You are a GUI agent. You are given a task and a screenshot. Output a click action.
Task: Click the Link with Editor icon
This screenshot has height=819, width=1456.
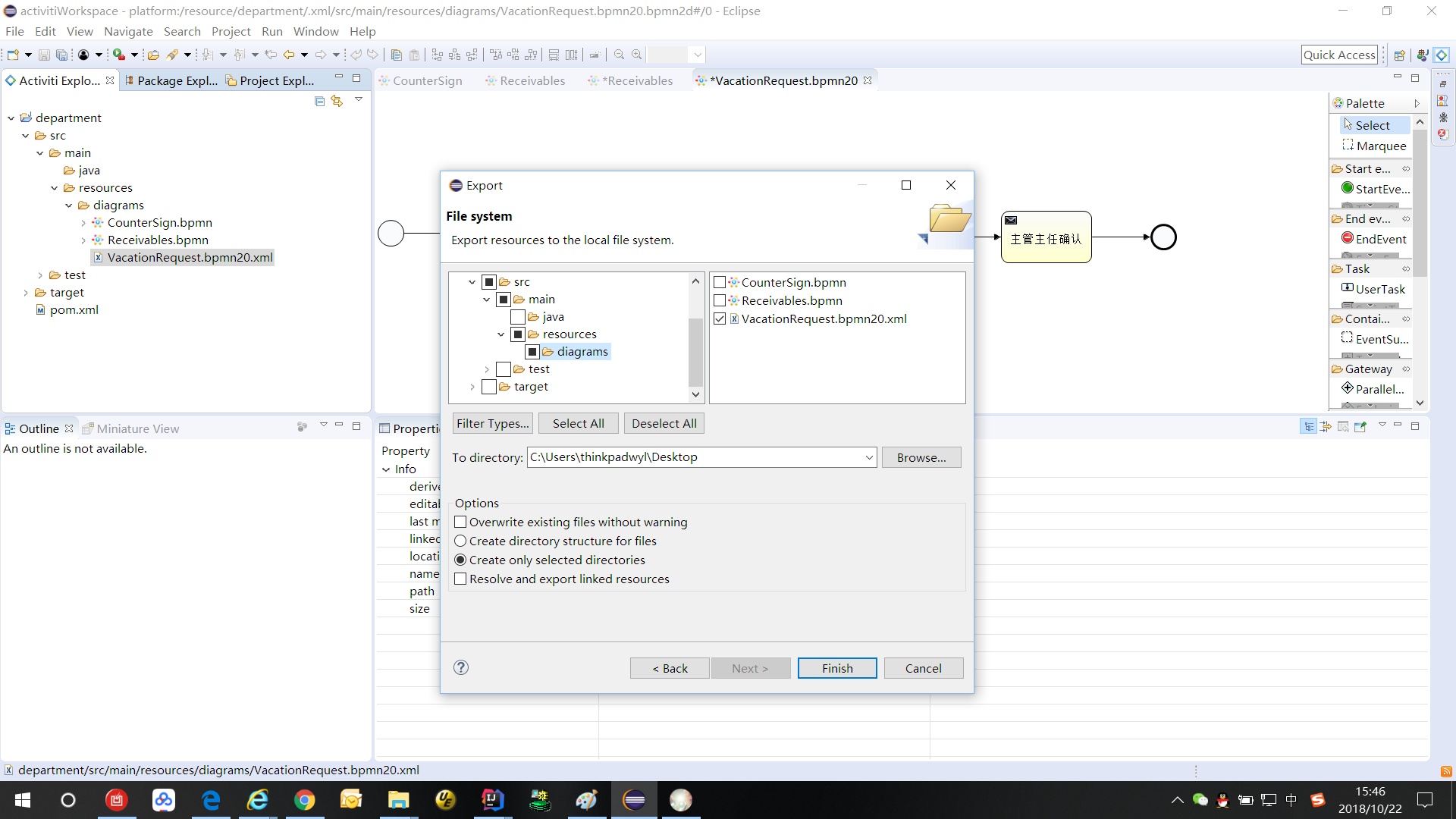click(337, 101)
